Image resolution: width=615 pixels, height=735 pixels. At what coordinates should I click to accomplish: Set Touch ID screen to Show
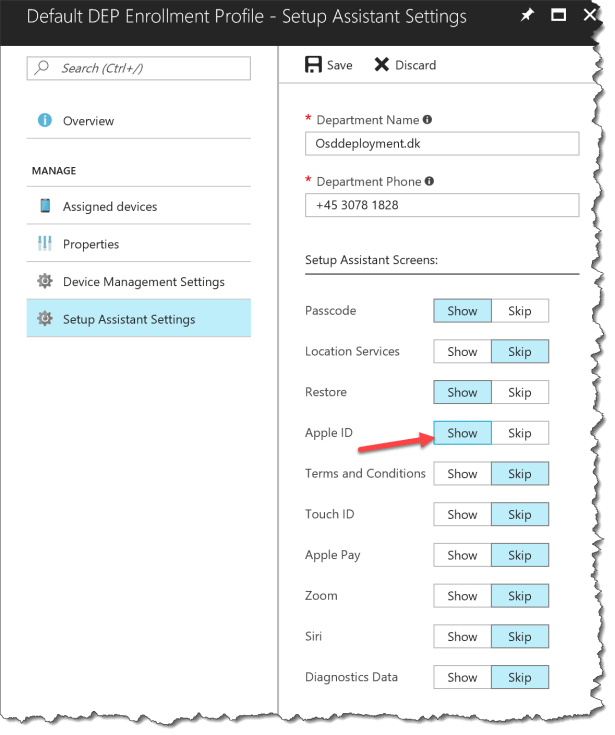(462, 515)
